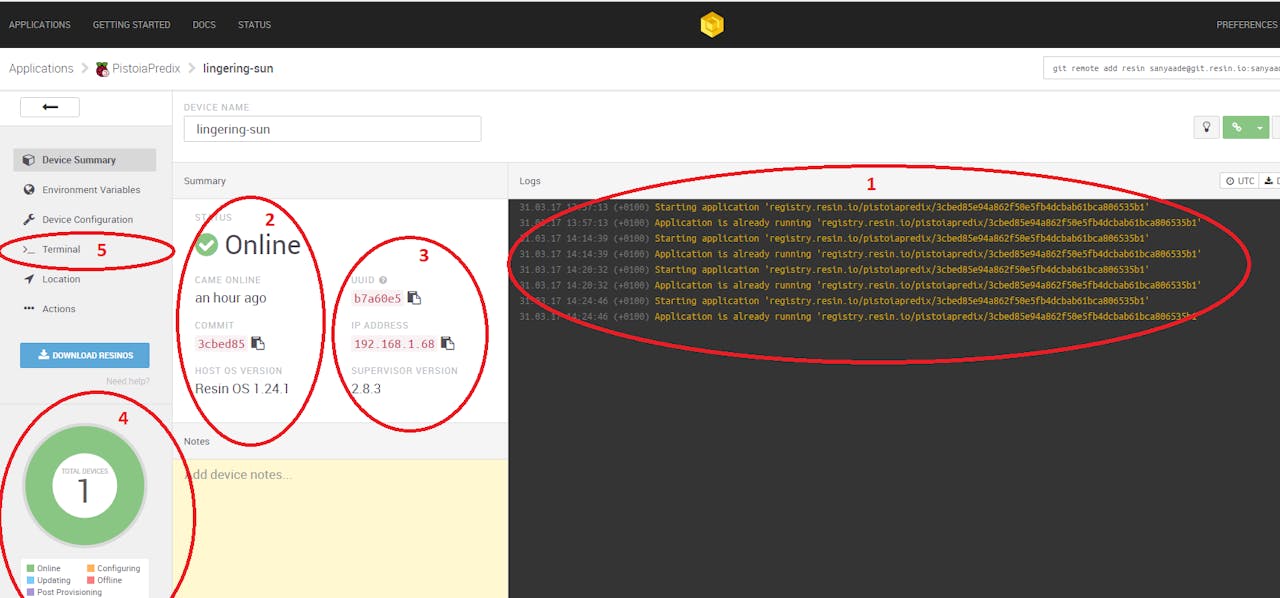Viewport: 1280px width, 598px height.
Task: Click the download logs icon button
Action: click(1271, 181)
